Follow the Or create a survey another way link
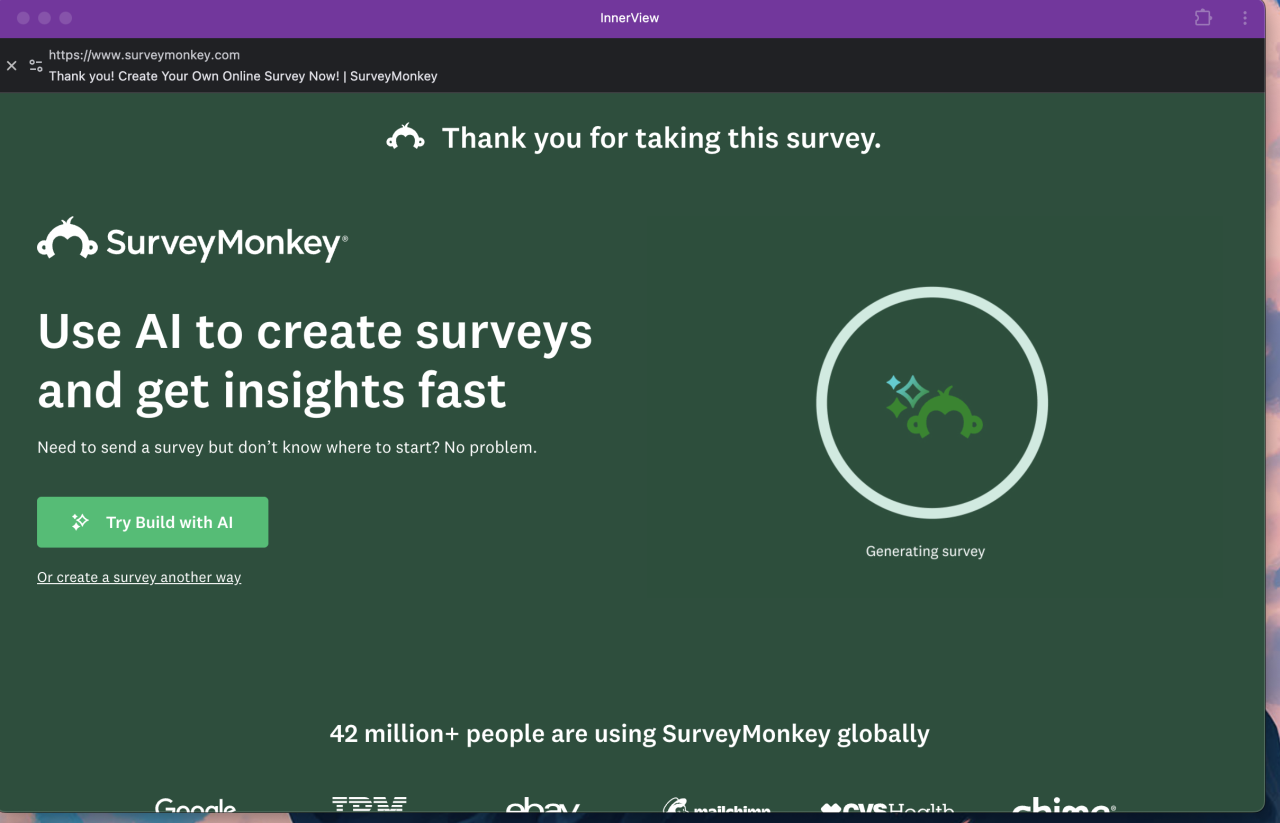Viewport: 1280px width, 823px height. pos(139,577)
